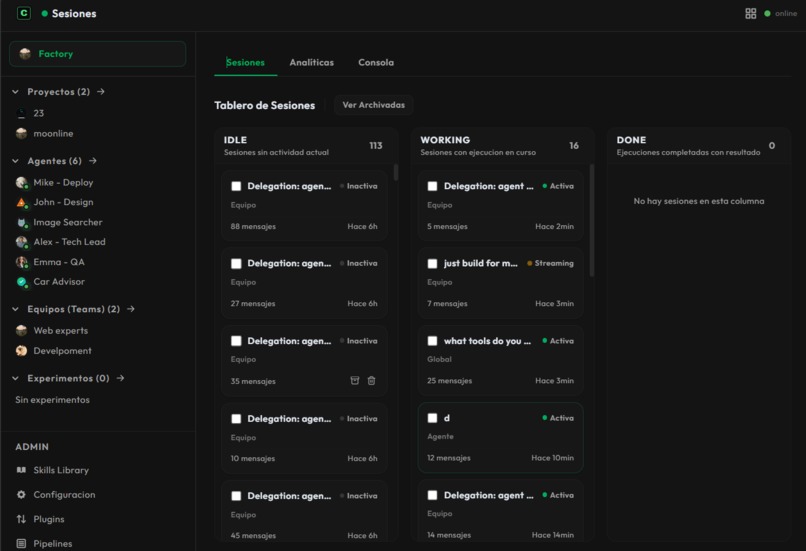Collapse the Agentes section chevron
Viewport: 806px width, 551px height.
click(15, 161)
